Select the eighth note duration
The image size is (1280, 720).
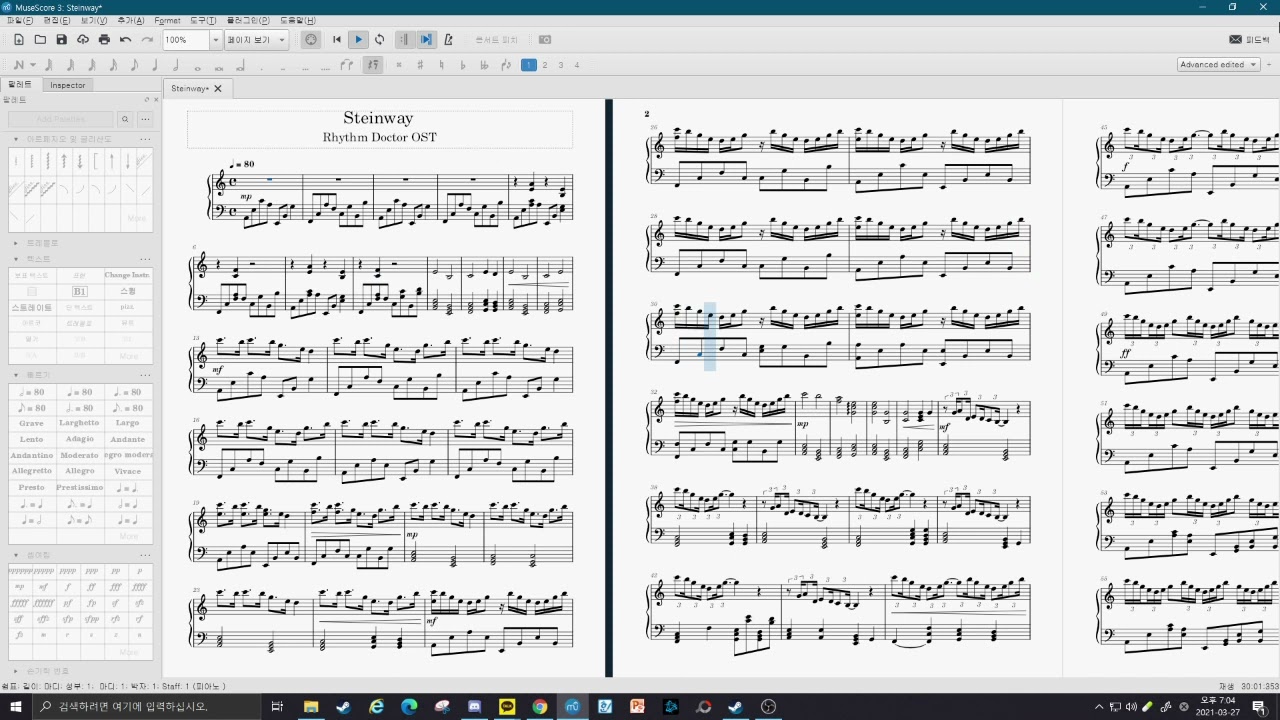pyautogui.click(x=134, y=65)
